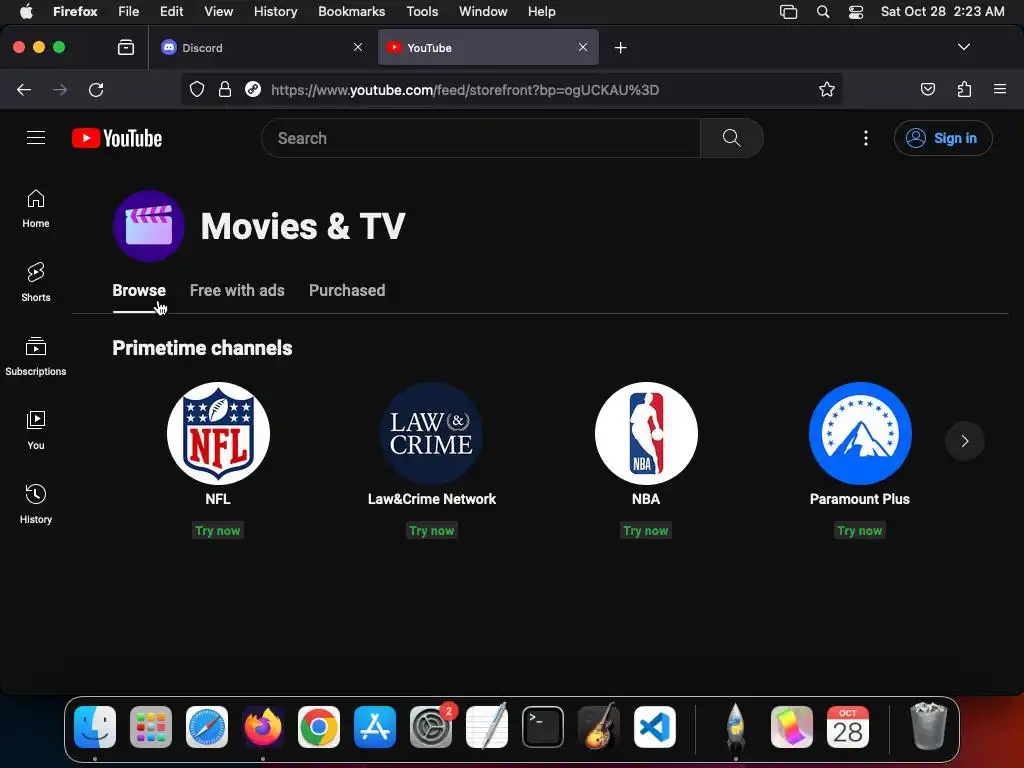Viewport: 1024px width, 768px height.
Task: Open Finder from the Dock
Action: click(x=95, y=727)
